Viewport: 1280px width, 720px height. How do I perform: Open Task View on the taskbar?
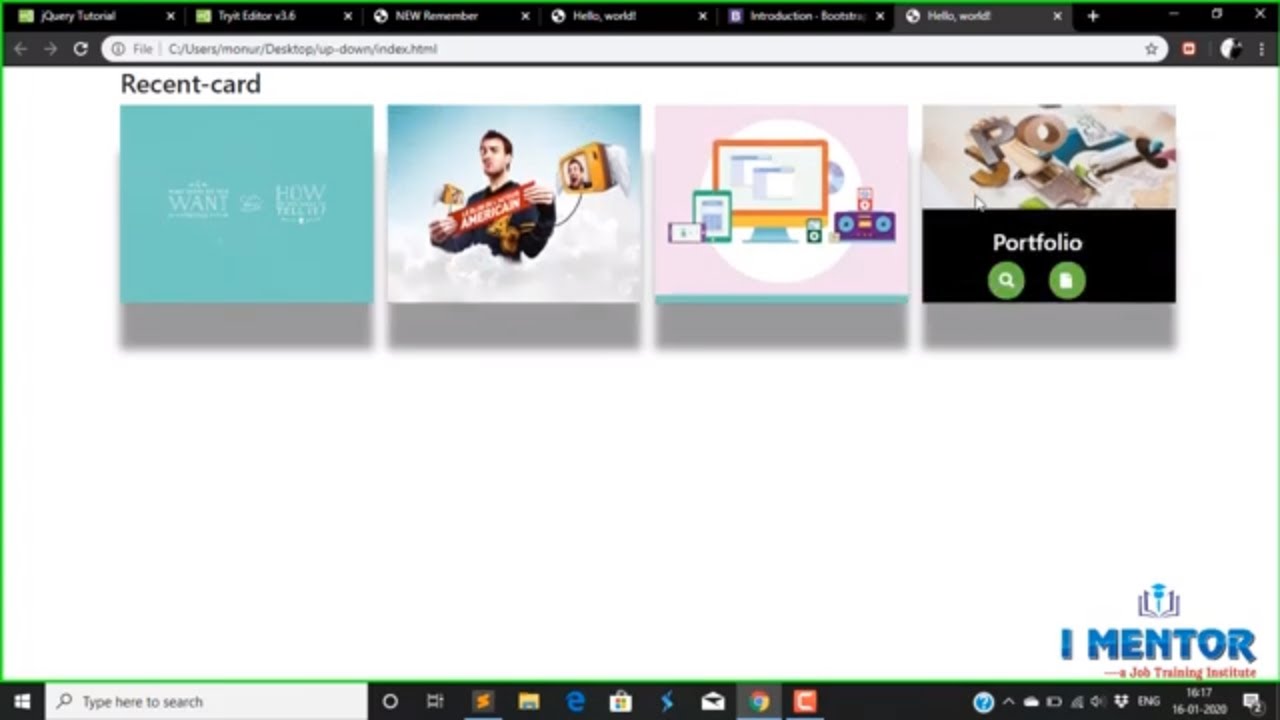[435, 701]
